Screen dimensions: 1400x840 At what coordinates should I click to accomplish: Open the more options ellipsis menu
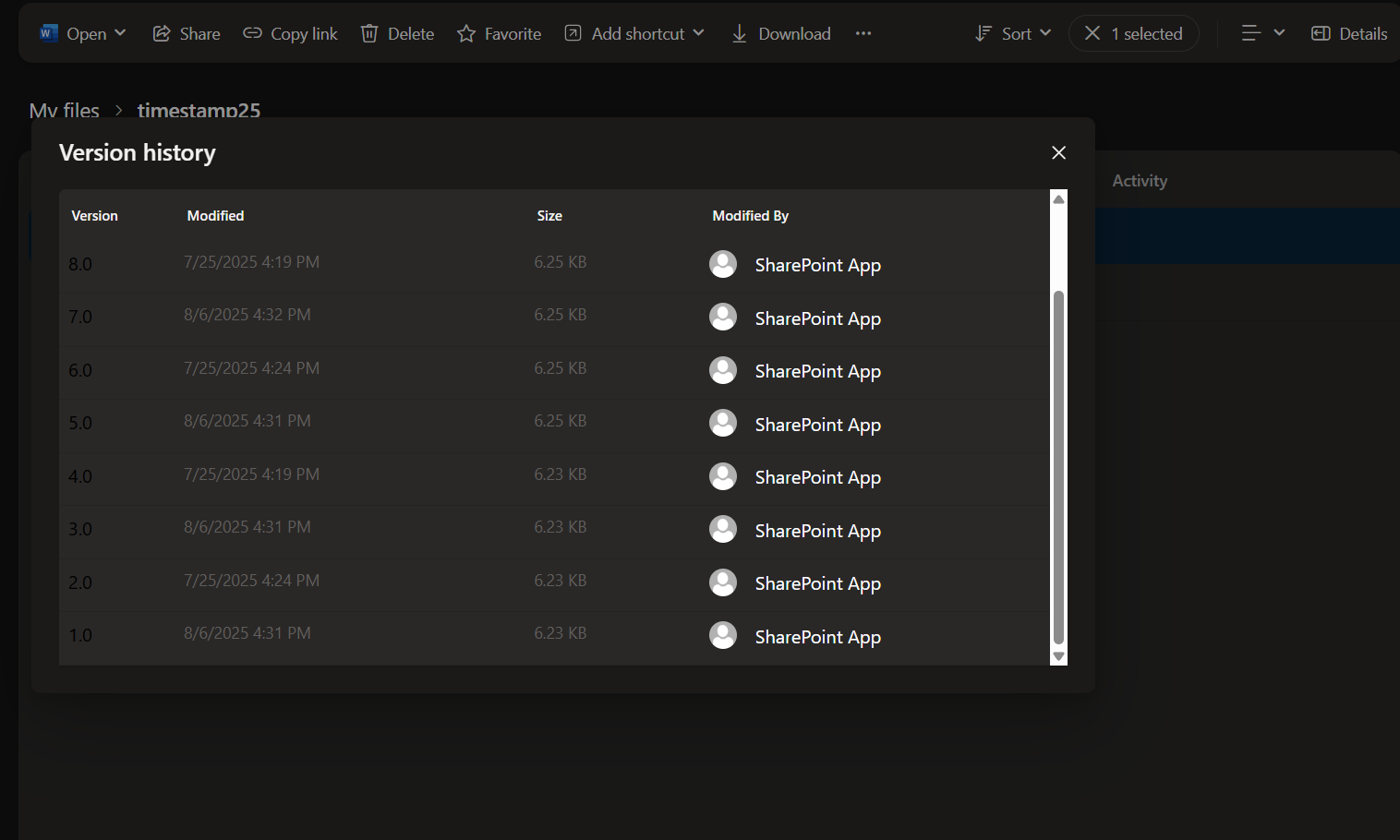pos(863,33)
